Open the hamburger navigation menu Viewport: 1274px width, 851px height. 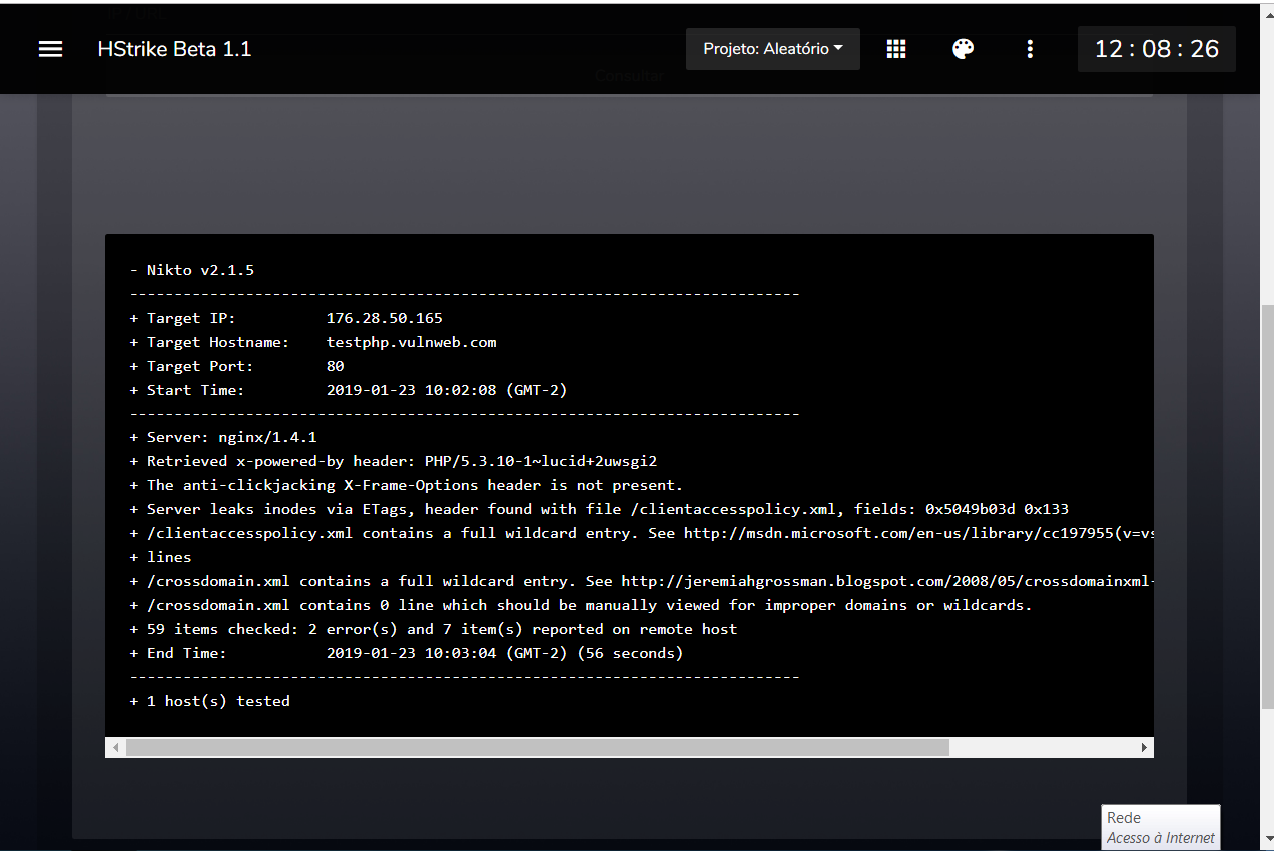pos(50,49)
